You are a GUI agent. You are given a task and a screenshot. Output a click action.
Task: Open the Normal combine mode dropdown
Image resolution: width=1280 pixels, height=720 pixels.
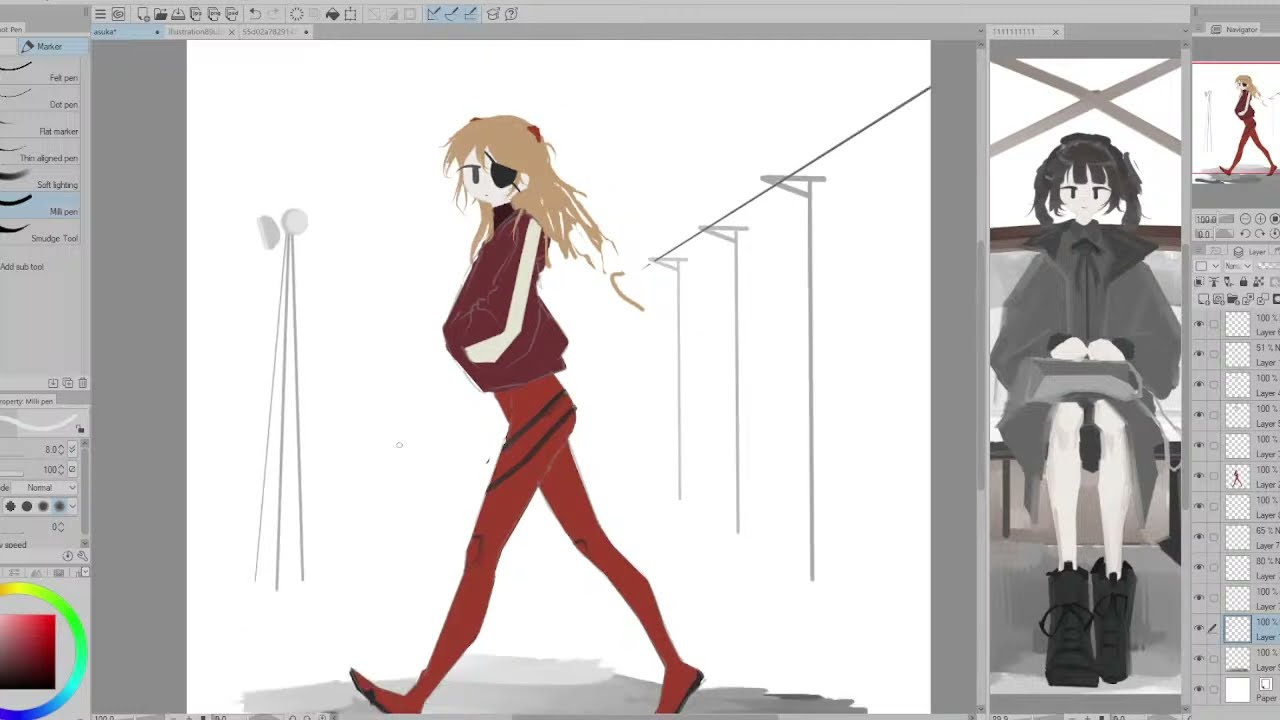44,487
